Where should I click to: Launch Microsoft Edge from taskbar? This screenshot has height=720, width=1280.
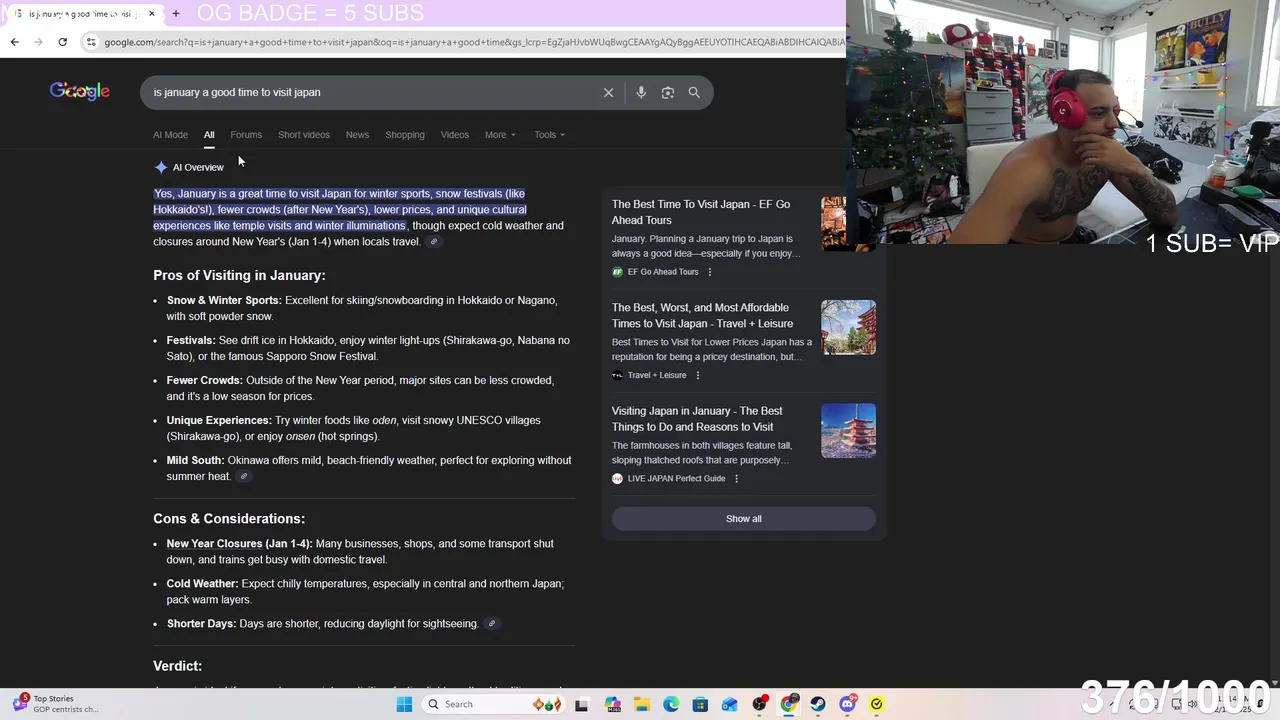coord(671,704)
